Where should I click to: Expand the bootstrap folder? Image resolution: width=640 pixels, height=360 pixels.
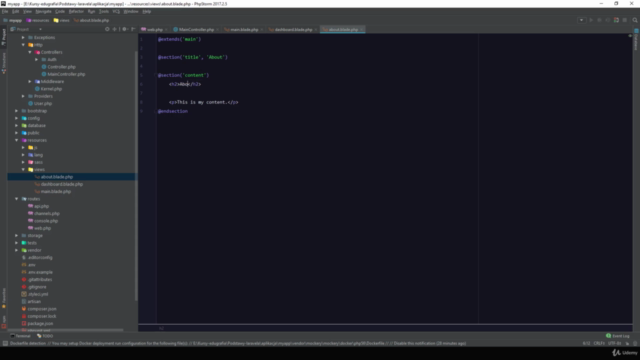pos(17,111)
